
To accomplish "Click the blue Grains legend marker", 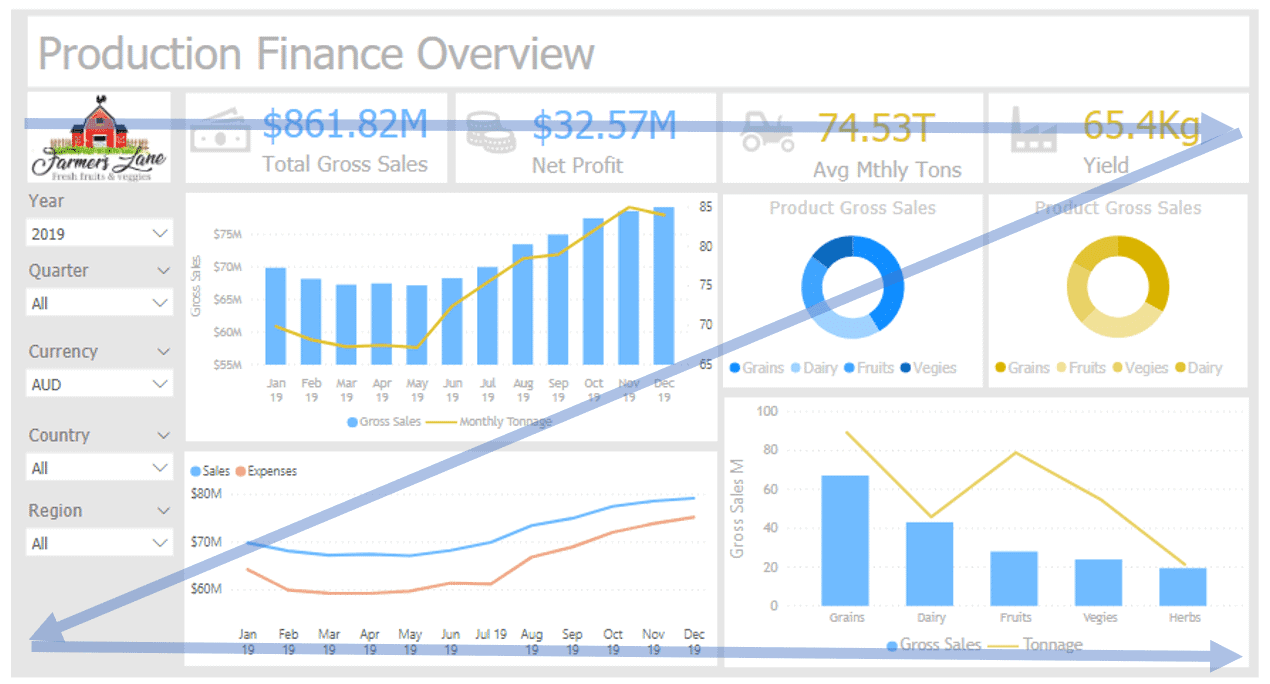I will click(736, 368).
